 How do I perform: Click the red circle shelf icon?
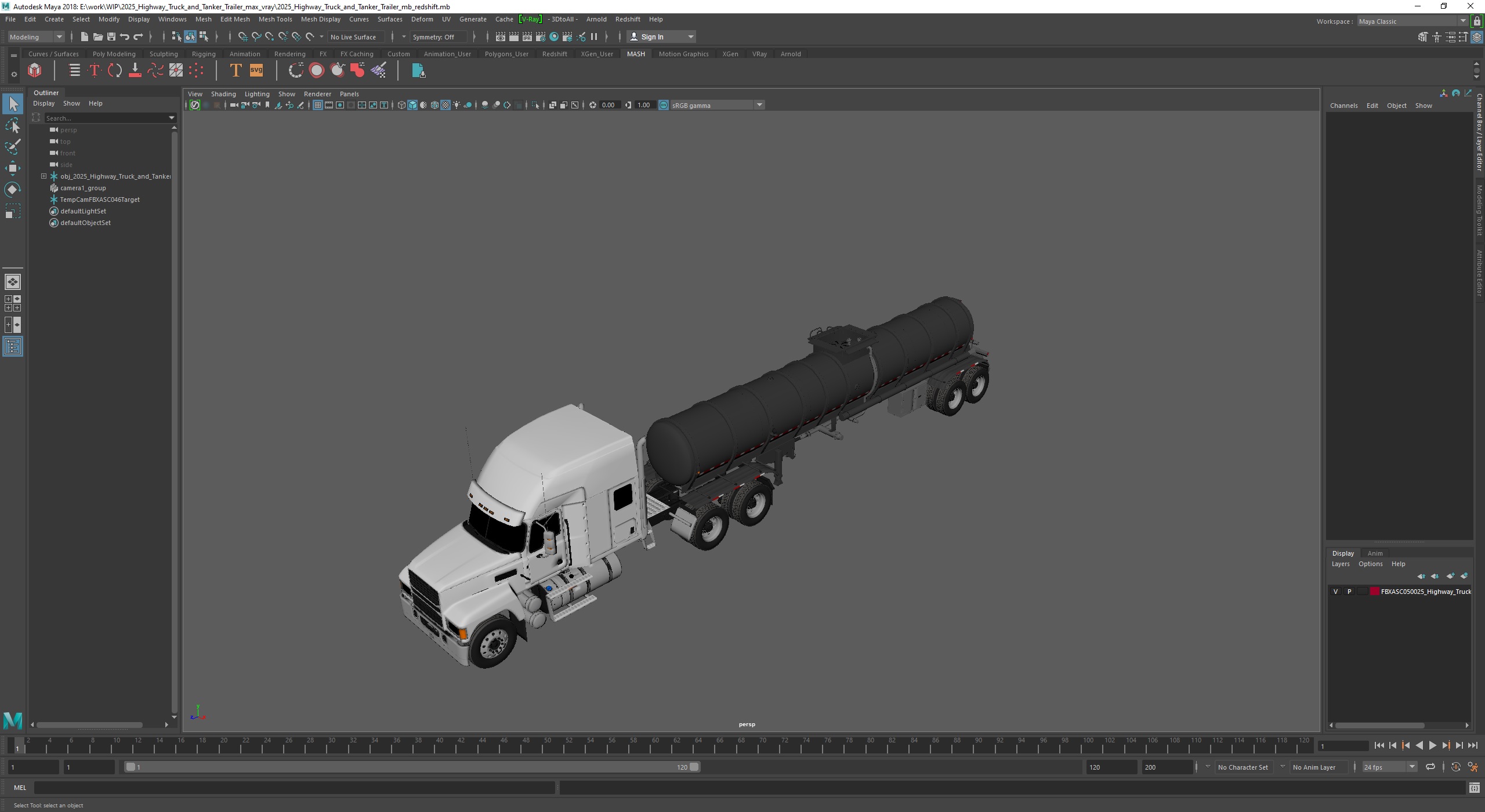click(317, 71)
